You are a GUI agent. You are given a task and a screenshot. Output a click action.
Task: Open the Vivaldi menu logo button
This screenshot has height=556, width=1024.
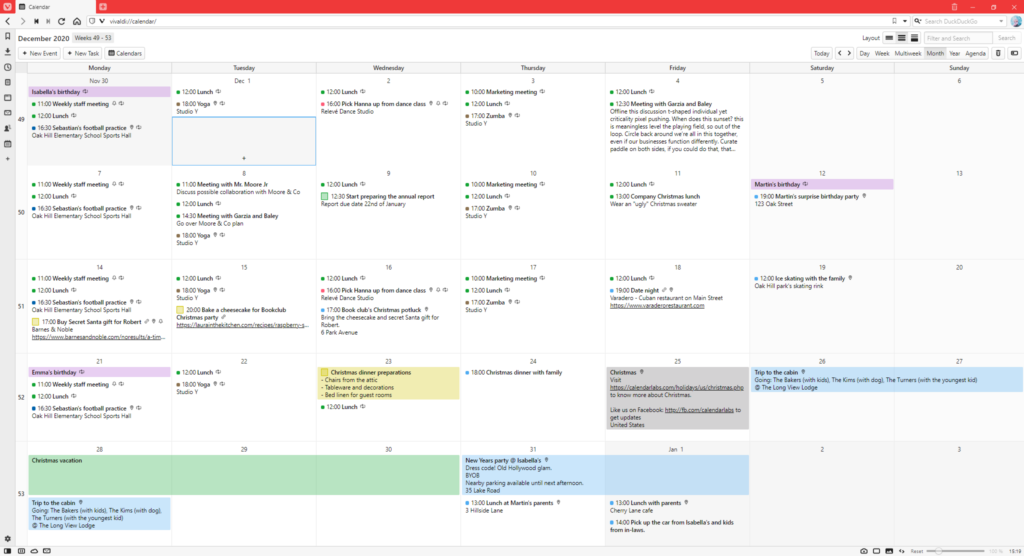7,7
